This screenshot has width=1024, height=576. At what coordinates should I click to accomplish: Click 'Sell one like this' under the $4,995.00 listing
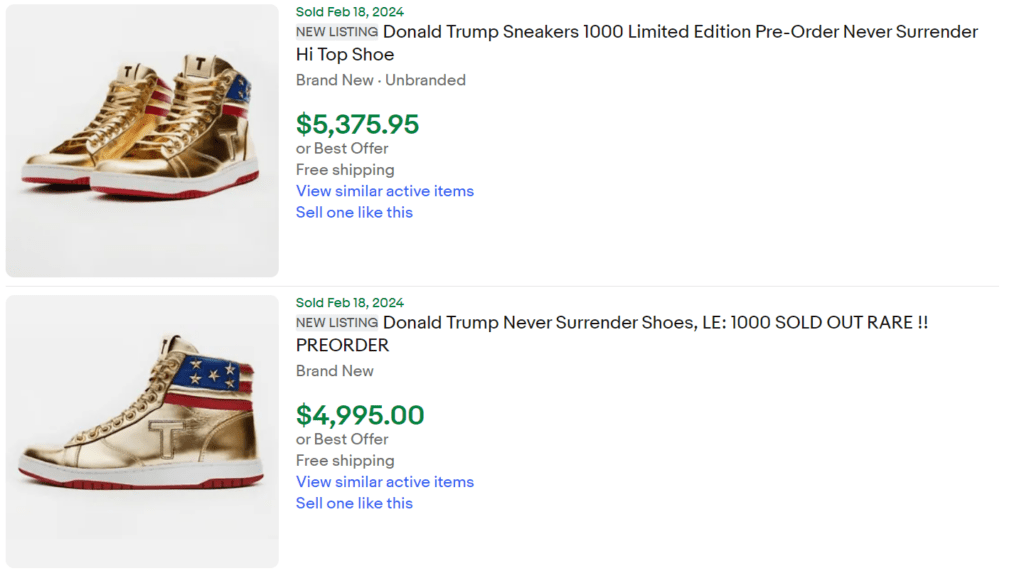pyautogui.click(x=354, y=503)
